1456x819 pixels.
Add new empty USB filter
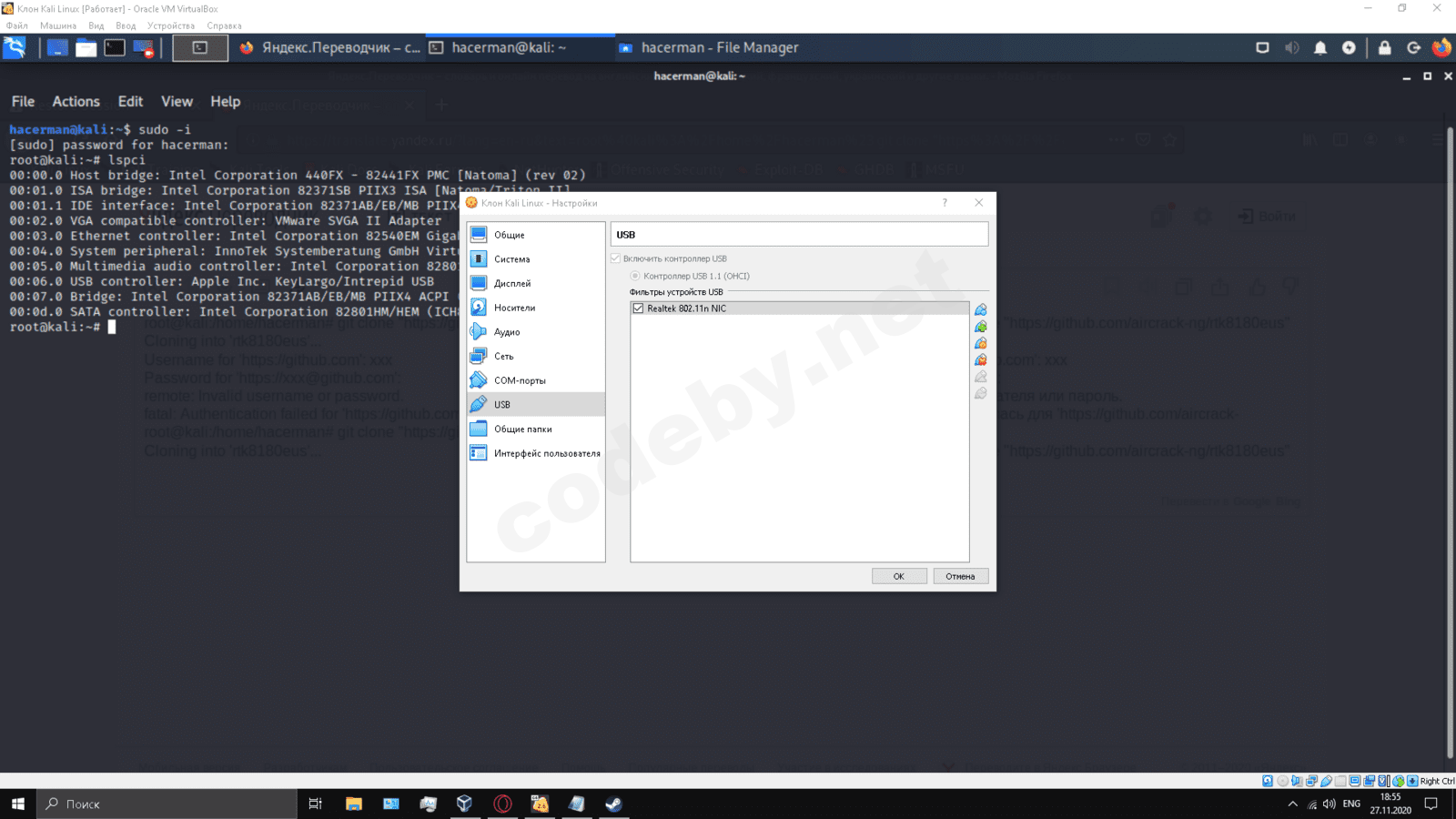coord(980,310)
